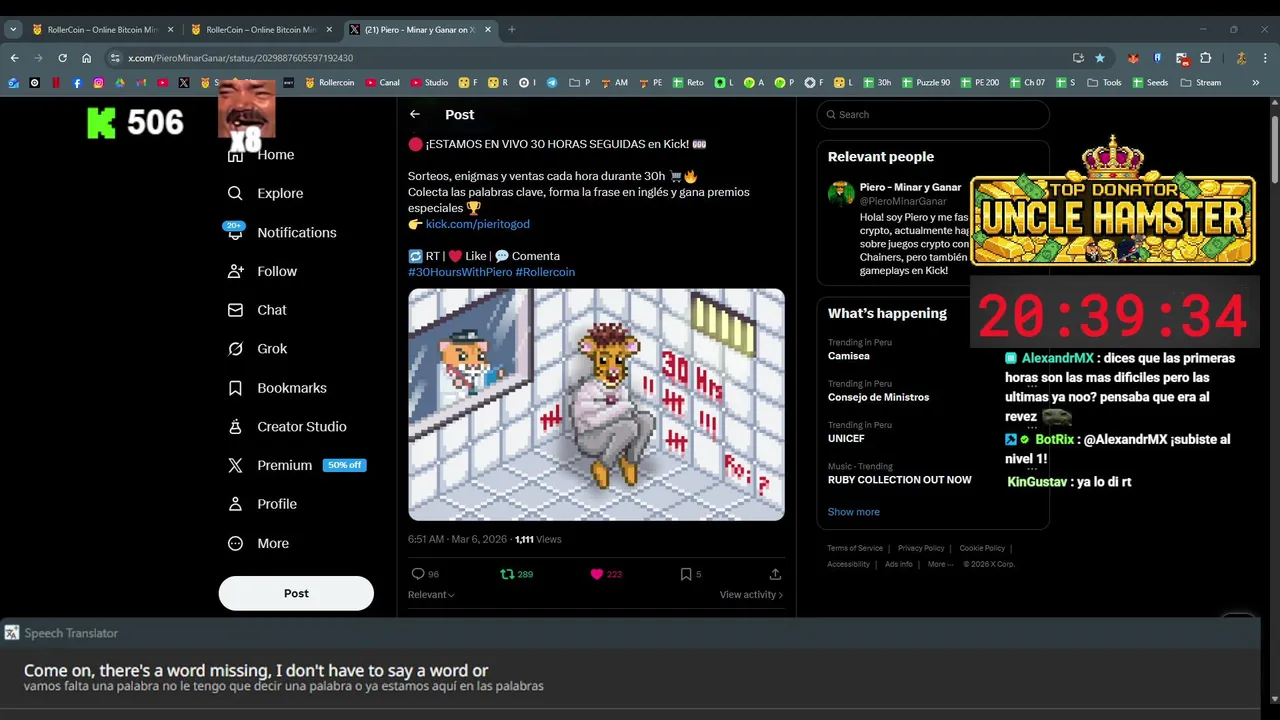
Task: Click the address bar URL
Action: (x=240, y=58)
